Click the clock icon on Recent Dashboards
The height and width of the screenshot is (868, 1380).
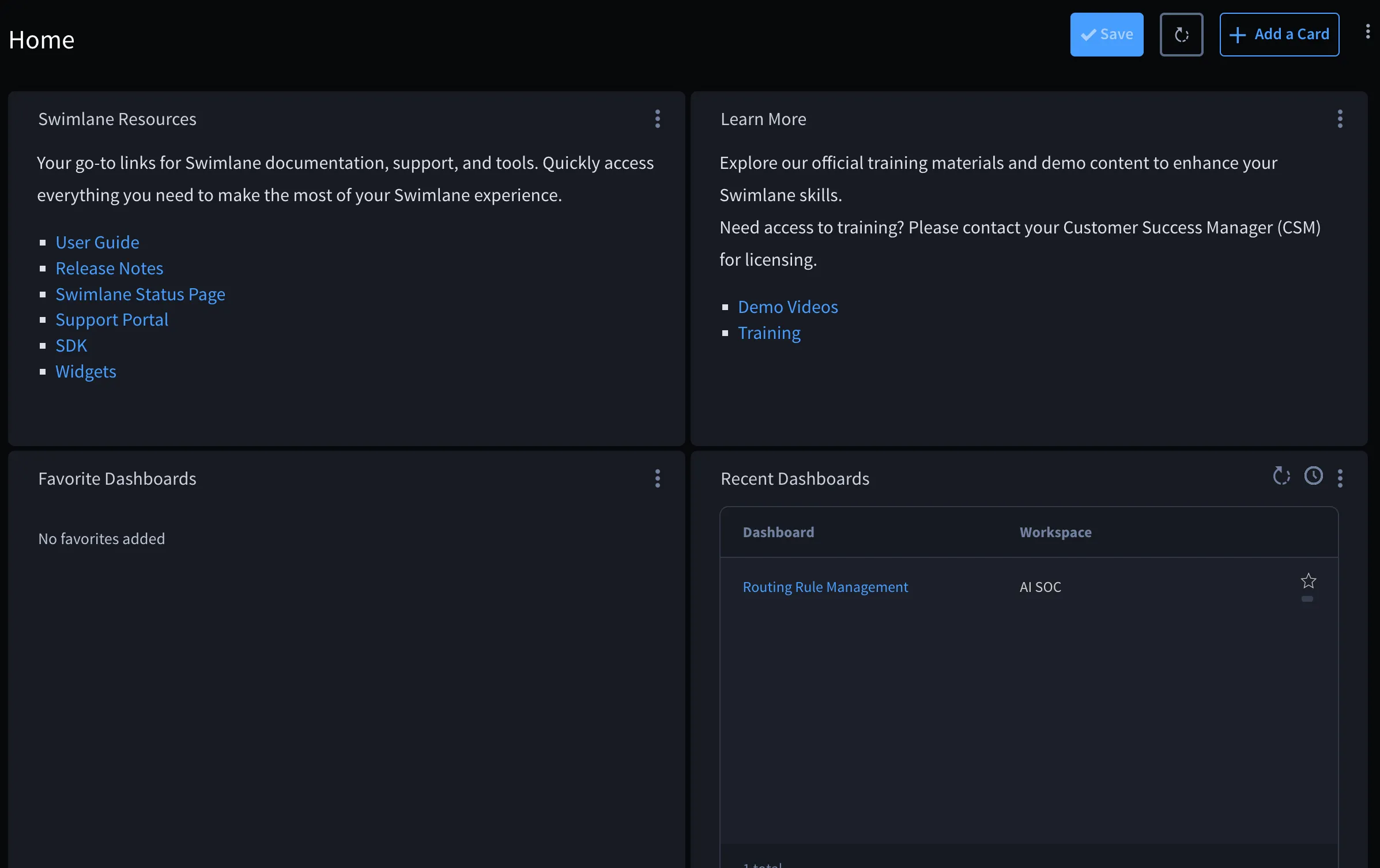point(1314,476)
